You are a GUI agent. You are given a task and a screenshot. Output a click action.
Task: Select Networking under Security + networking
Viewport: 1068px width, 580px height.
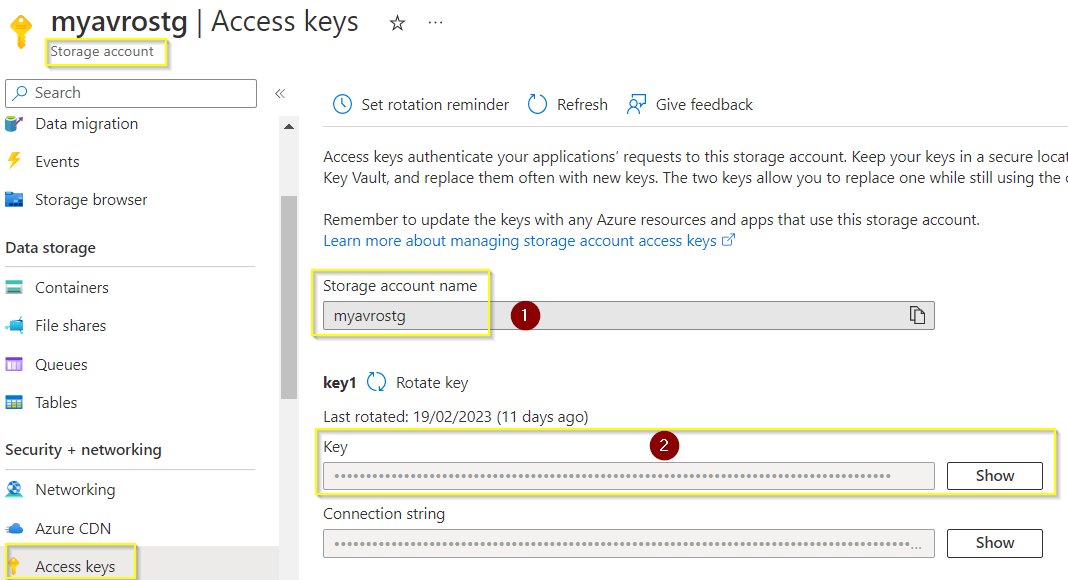tap(75, 490)
